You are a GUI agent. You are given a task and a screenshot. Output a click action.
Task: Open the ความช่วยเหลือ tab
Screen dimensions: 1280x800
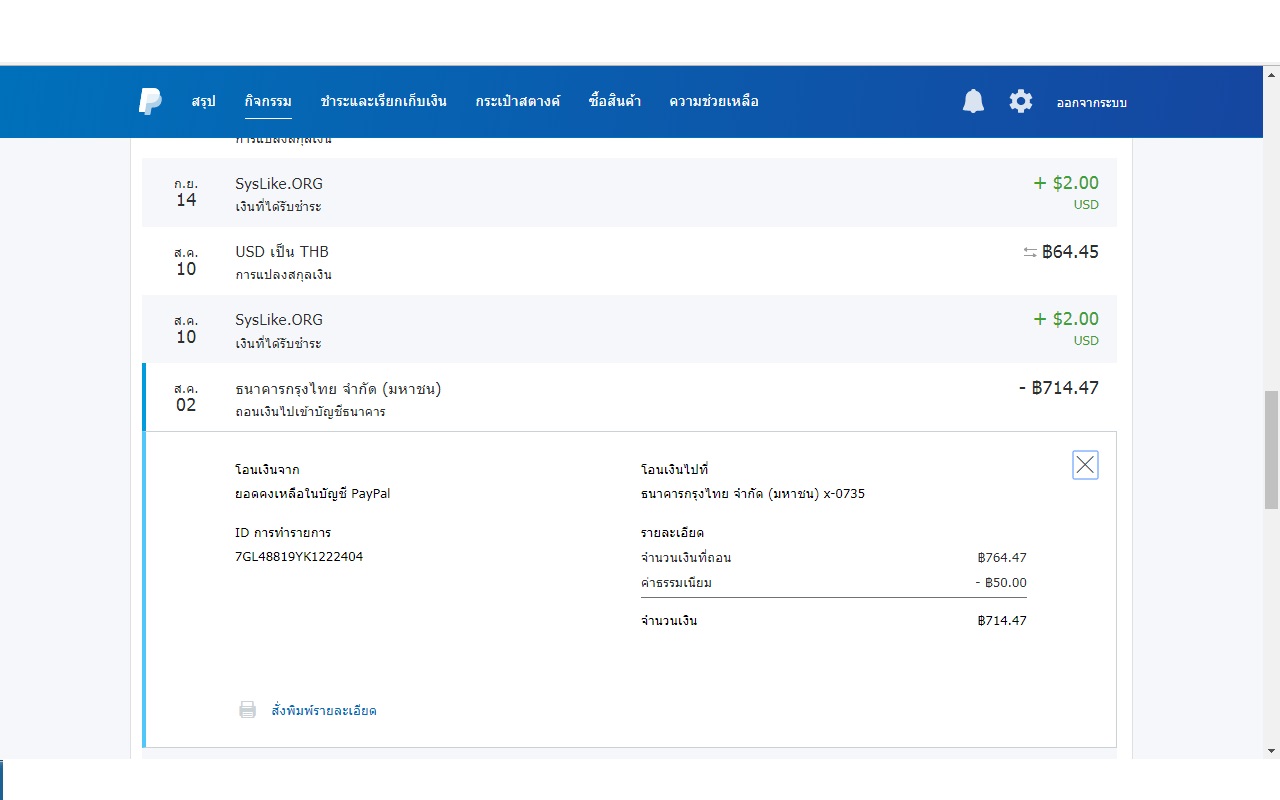[x=714, y=101]
